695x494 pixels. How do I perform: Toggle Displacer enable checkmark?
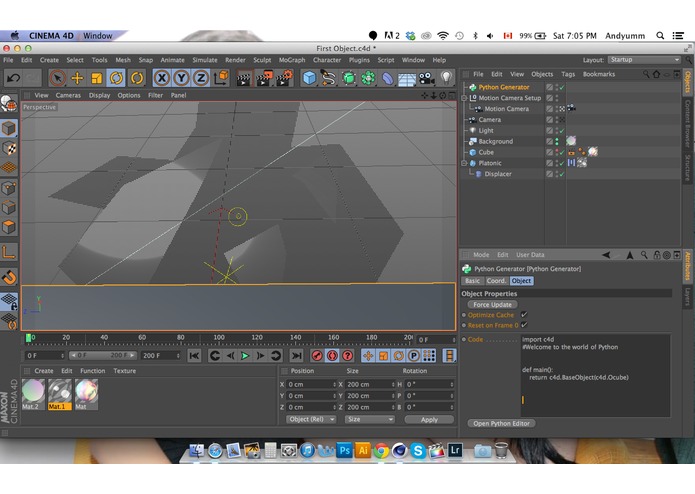click(562, 175)
